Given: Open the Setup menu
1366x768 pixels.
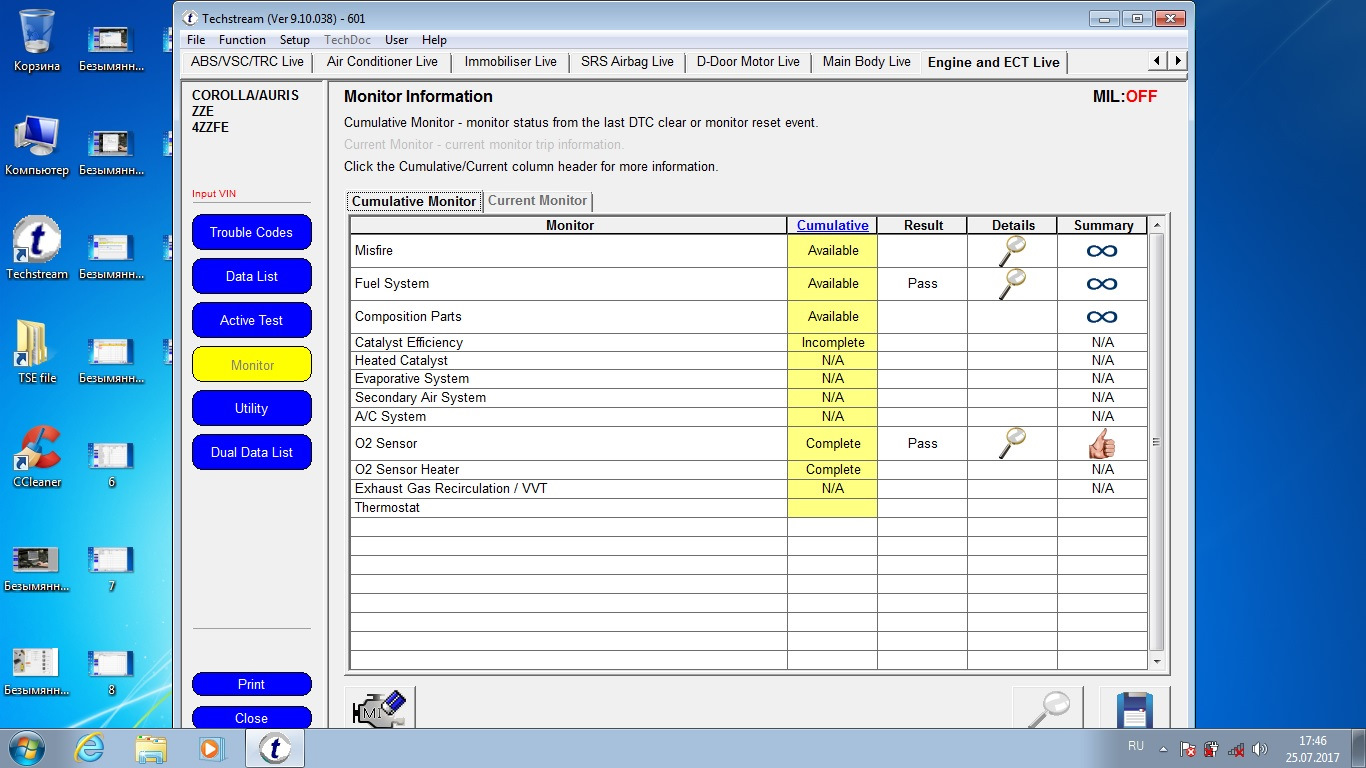Looking at the screenshot, I should point(294,40).
